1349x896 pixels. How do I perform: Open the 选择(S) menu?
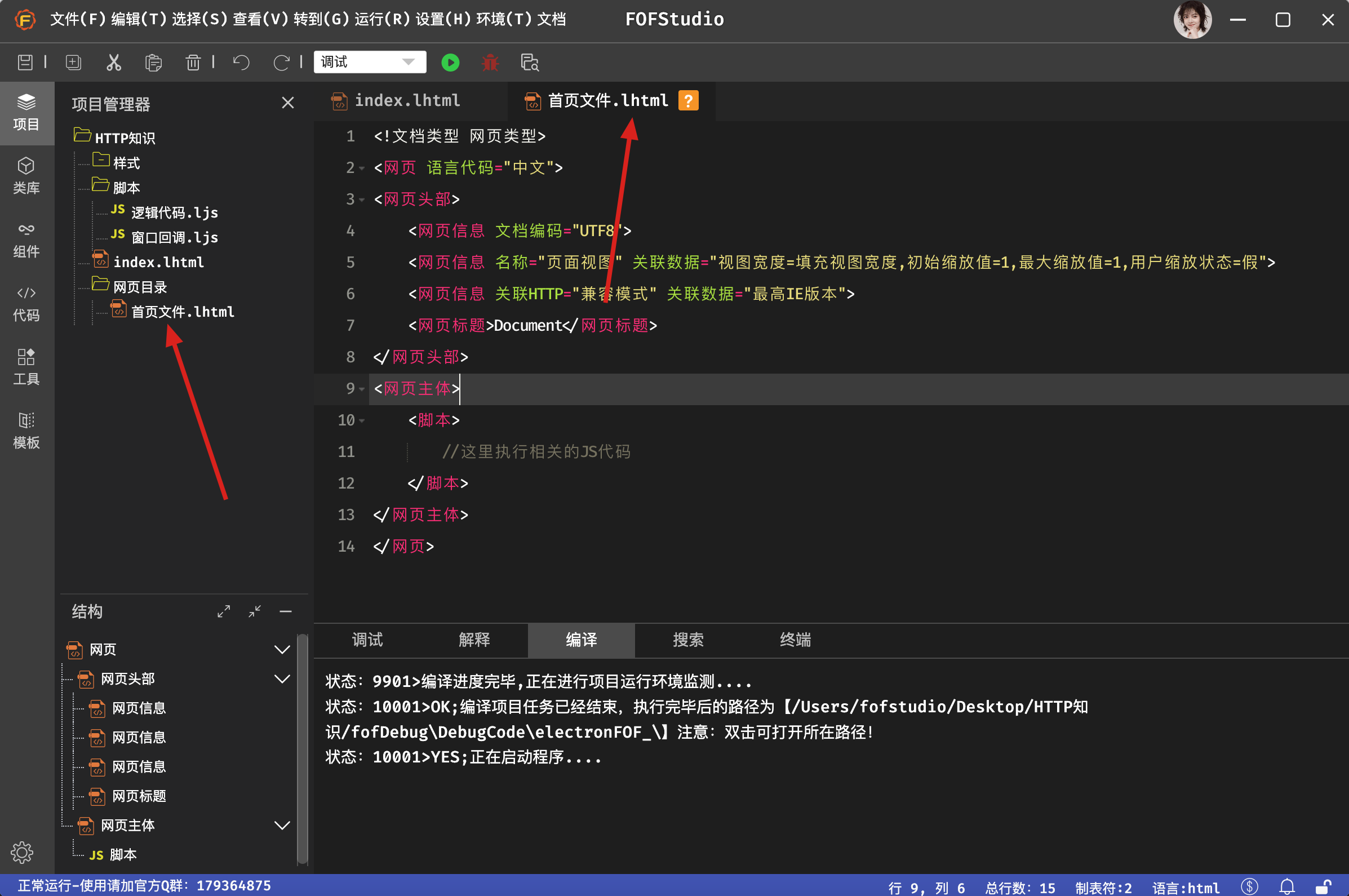(199, 19)
